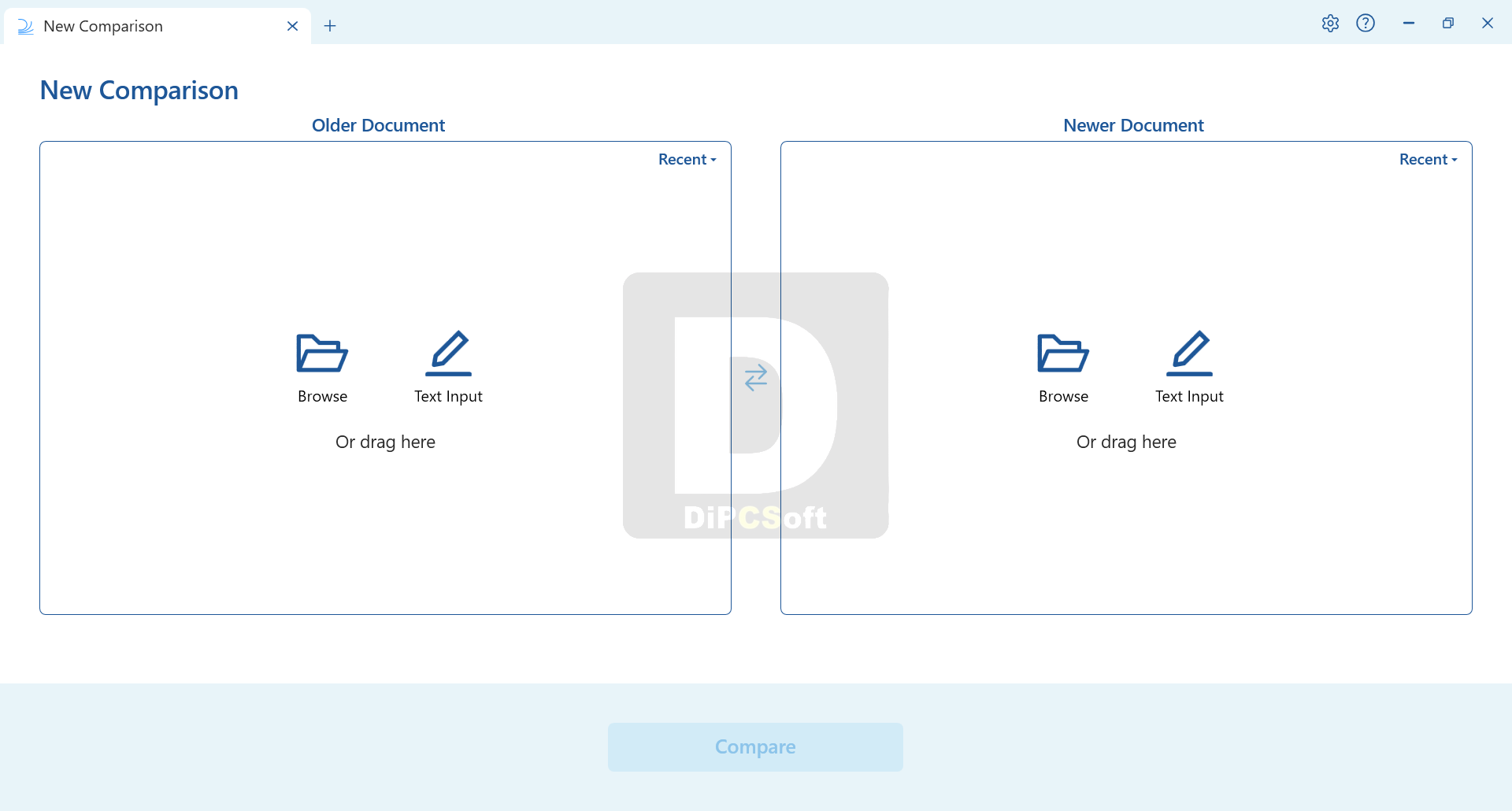Screen dimensions: 1512x811
Task: Swap older and newer documents with arrows icon
Action: coord(756,378)
